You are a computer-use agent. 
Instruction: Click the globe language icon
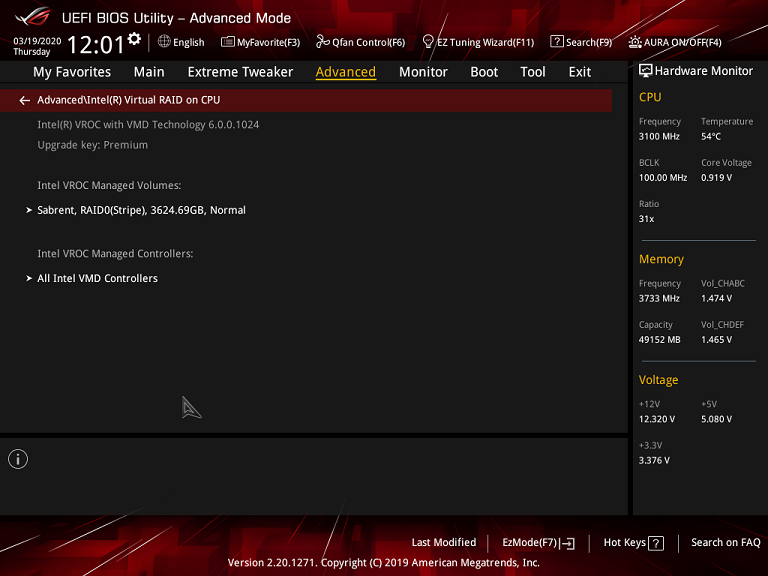coord(164,41)
